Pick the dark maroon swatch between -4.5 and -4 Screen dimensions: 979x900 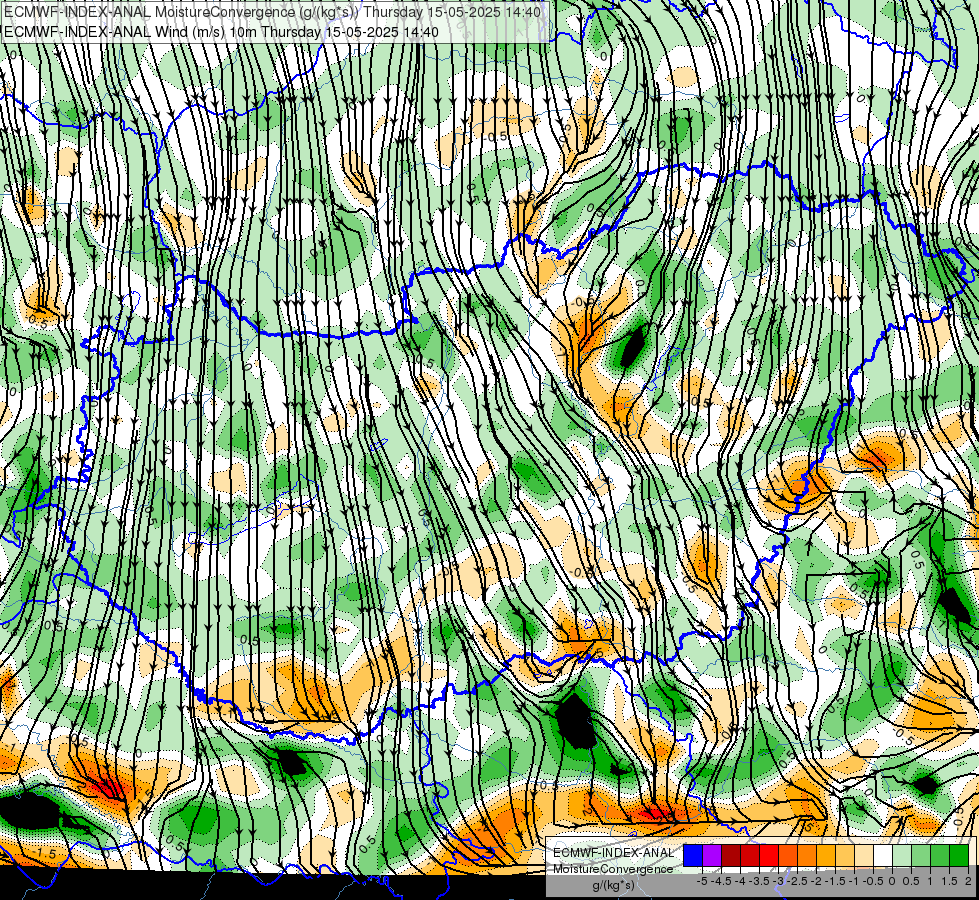[731, 856]
